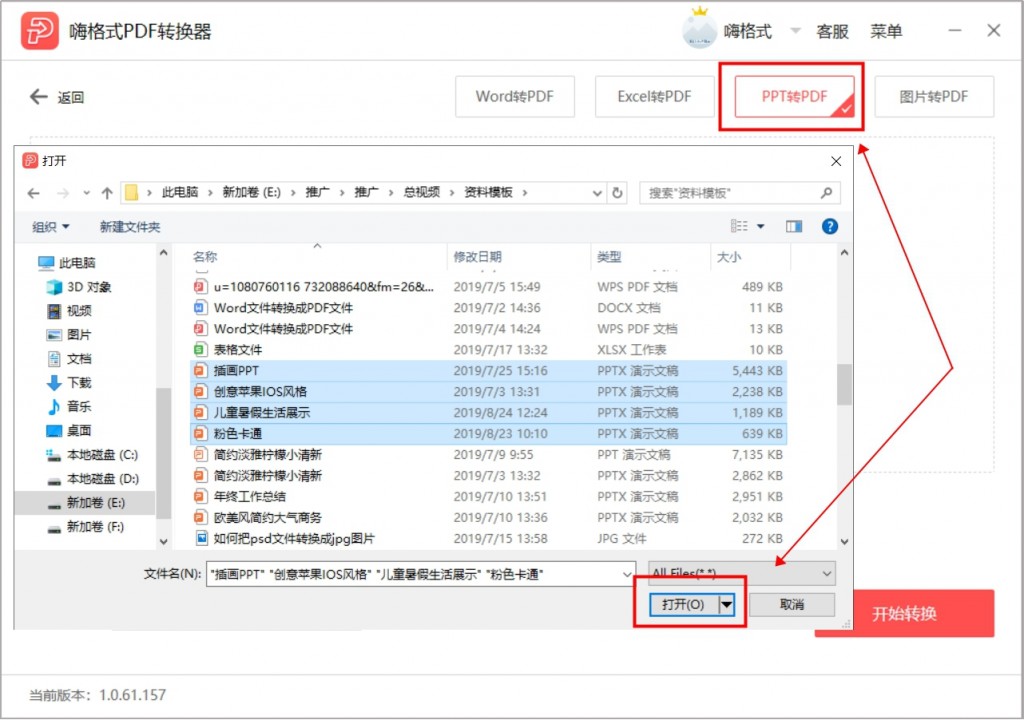Select 文档 folder in the sidebar
Screen dimensions: 1024x720
point(69,359)
